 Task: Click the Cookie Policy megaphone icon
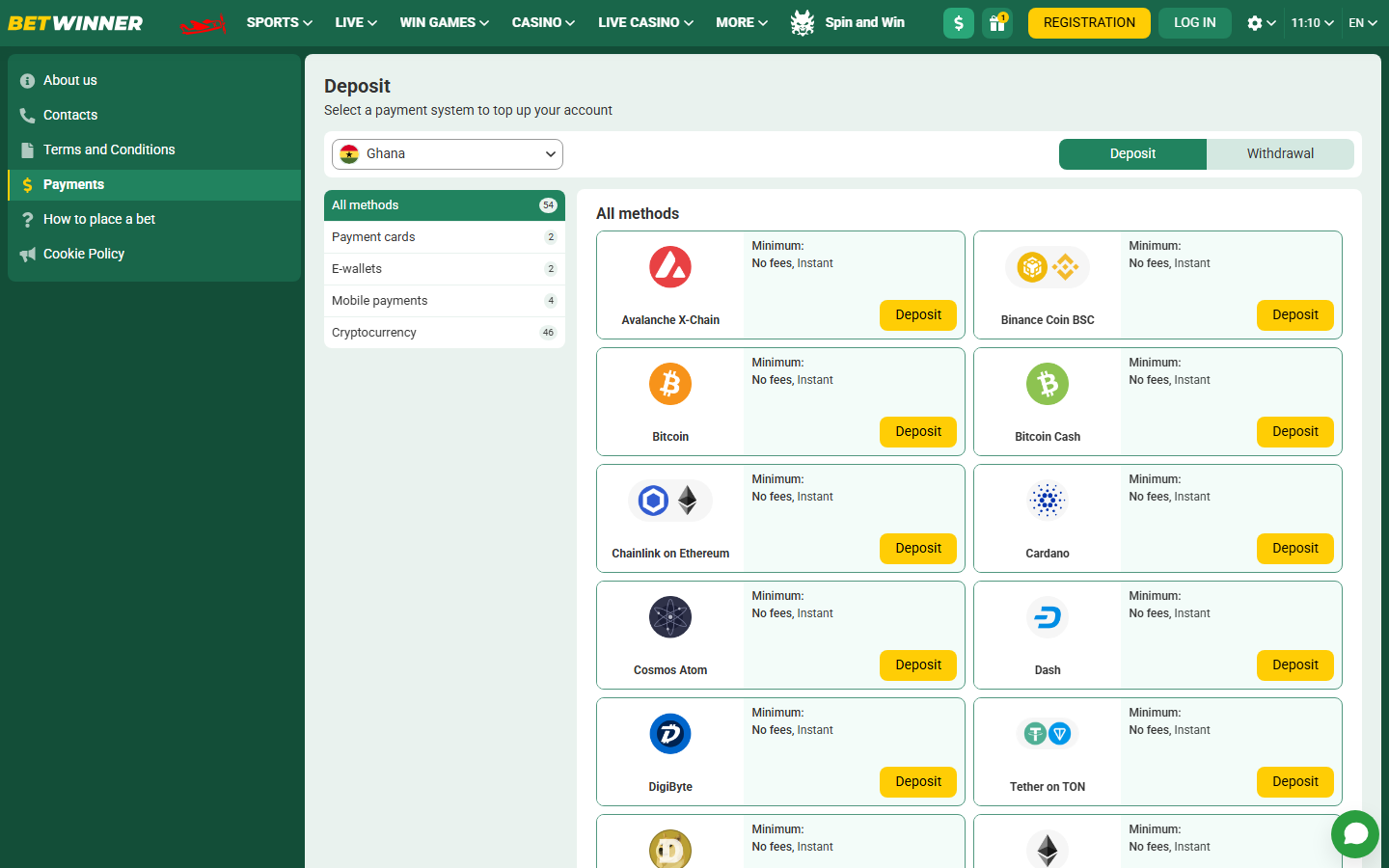point(27,255)
